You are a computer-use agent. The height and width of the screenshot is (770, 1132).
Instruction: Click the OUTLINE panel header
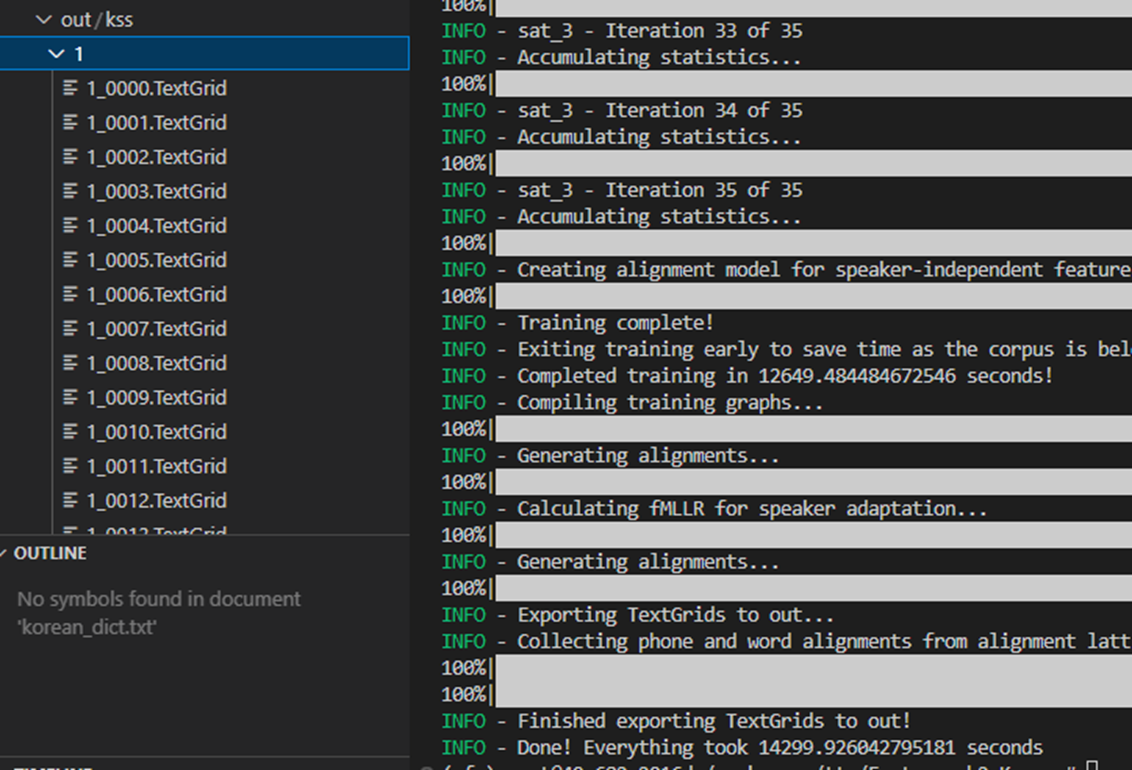click(204, 554)
